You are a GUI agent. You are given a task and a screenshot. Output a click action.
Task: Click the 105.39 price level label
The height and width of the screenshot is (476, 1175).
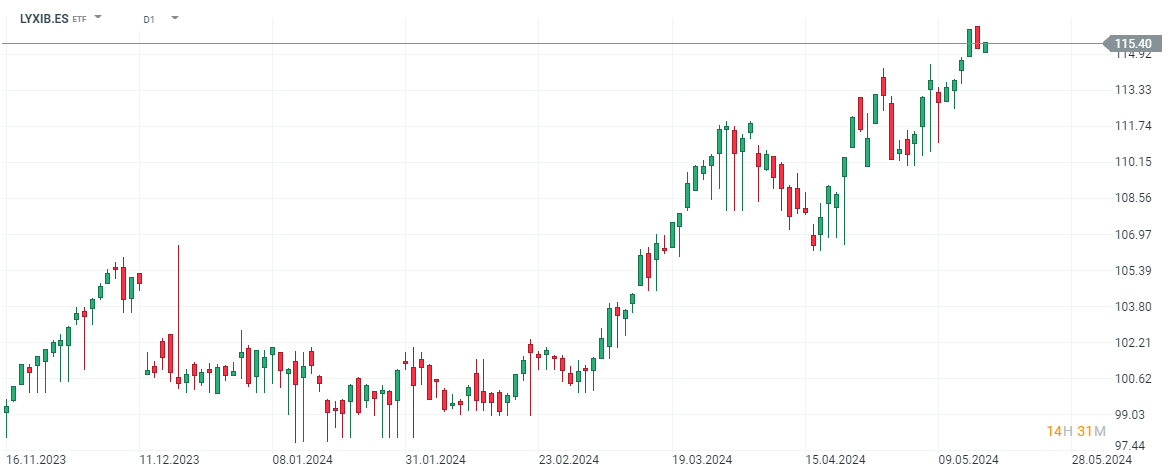click(x=1133, y=271)
